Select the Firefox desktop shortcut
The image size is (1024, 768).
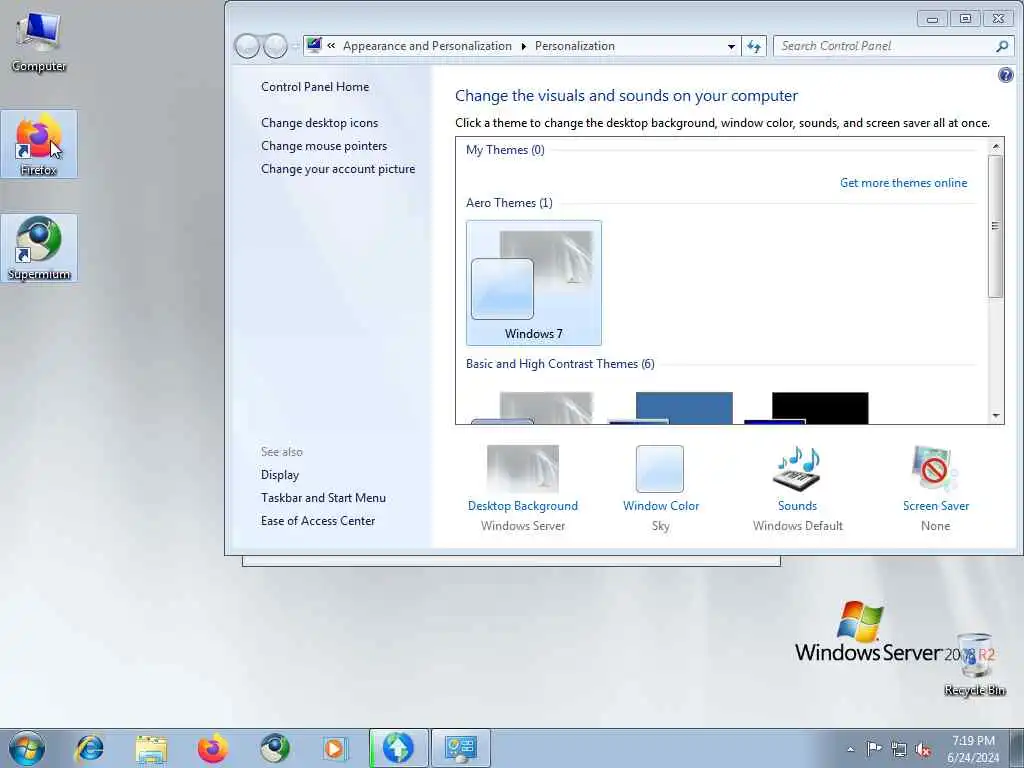point(39,144)
